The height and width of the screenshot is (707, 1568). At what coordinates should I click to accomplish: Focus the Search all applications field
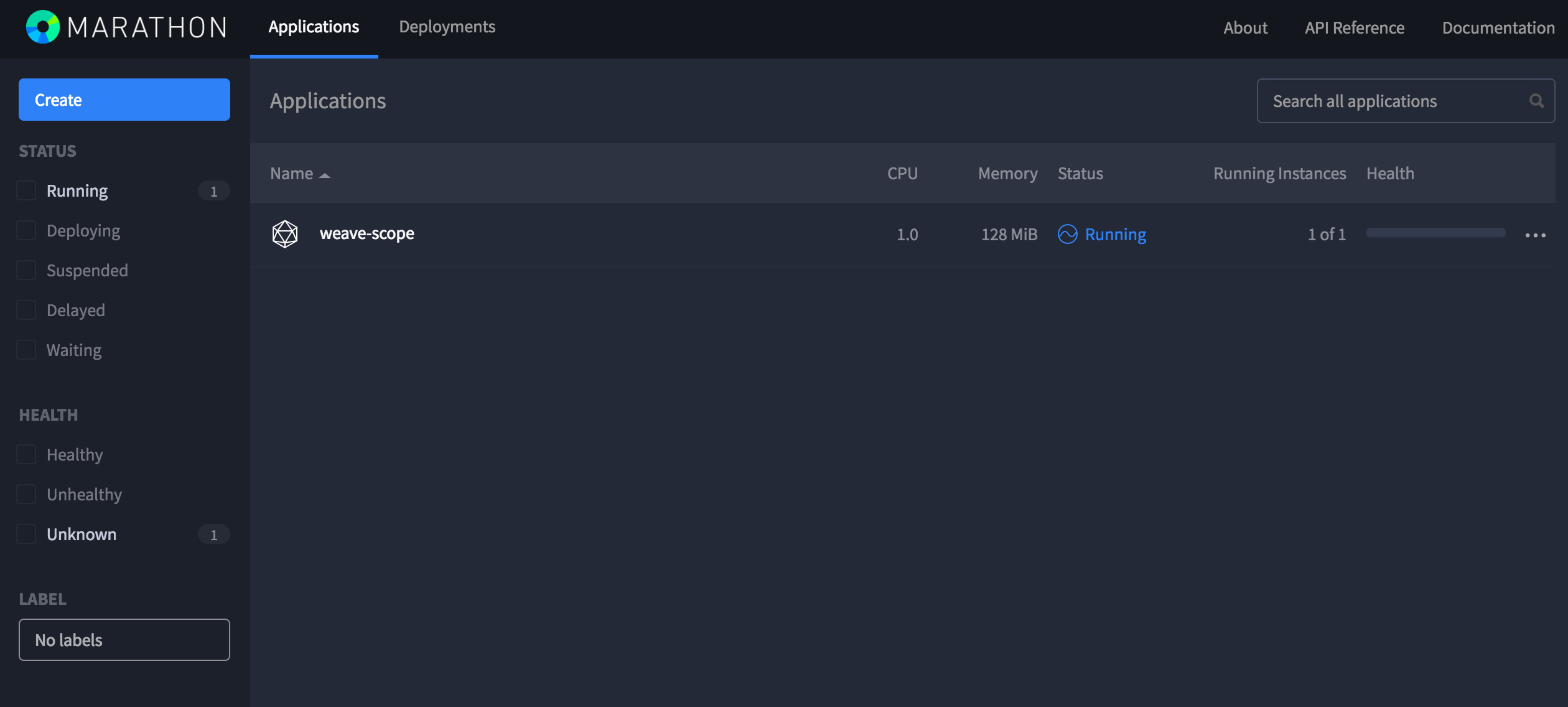1406,101
